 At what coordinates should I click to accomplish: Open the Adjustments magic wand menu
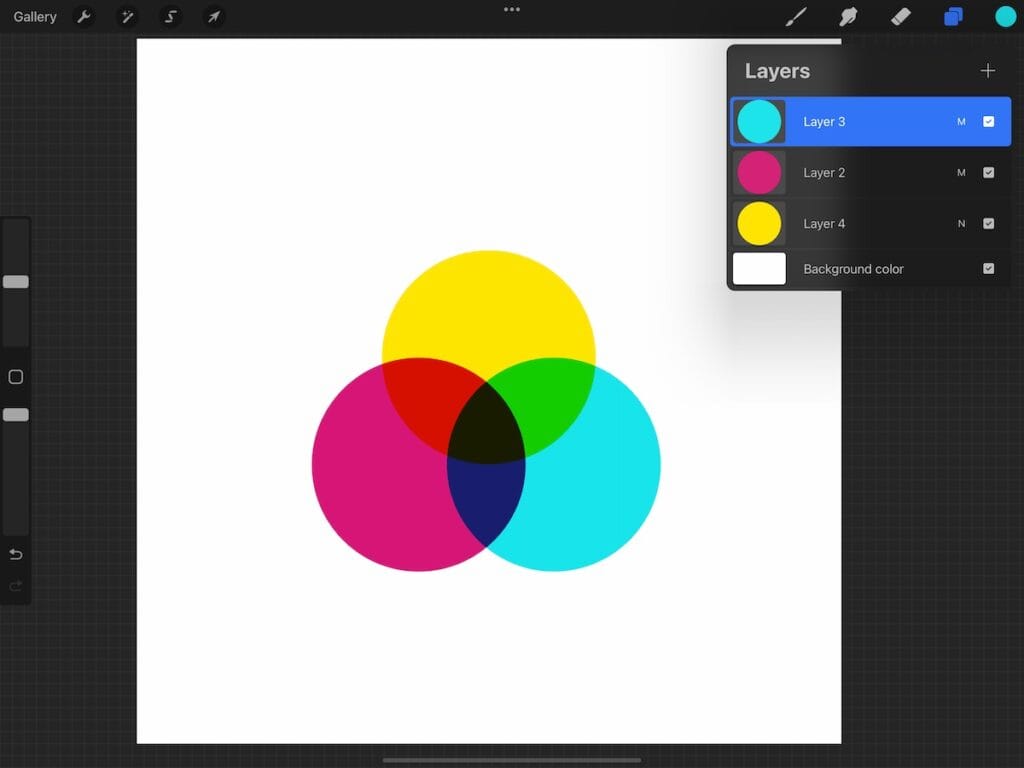127,16
